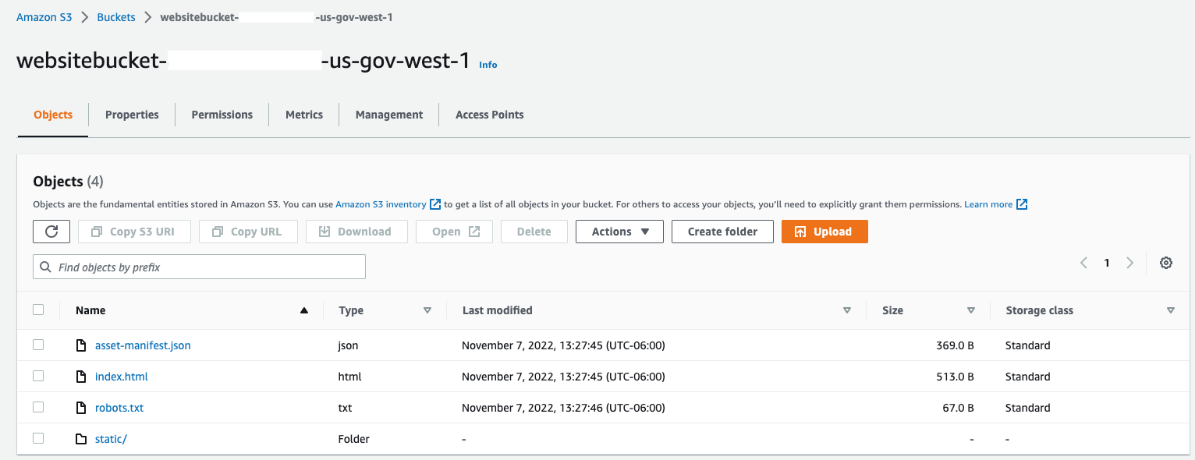
Task: Sort by Last modified column arrow
Action: point(847,311)
